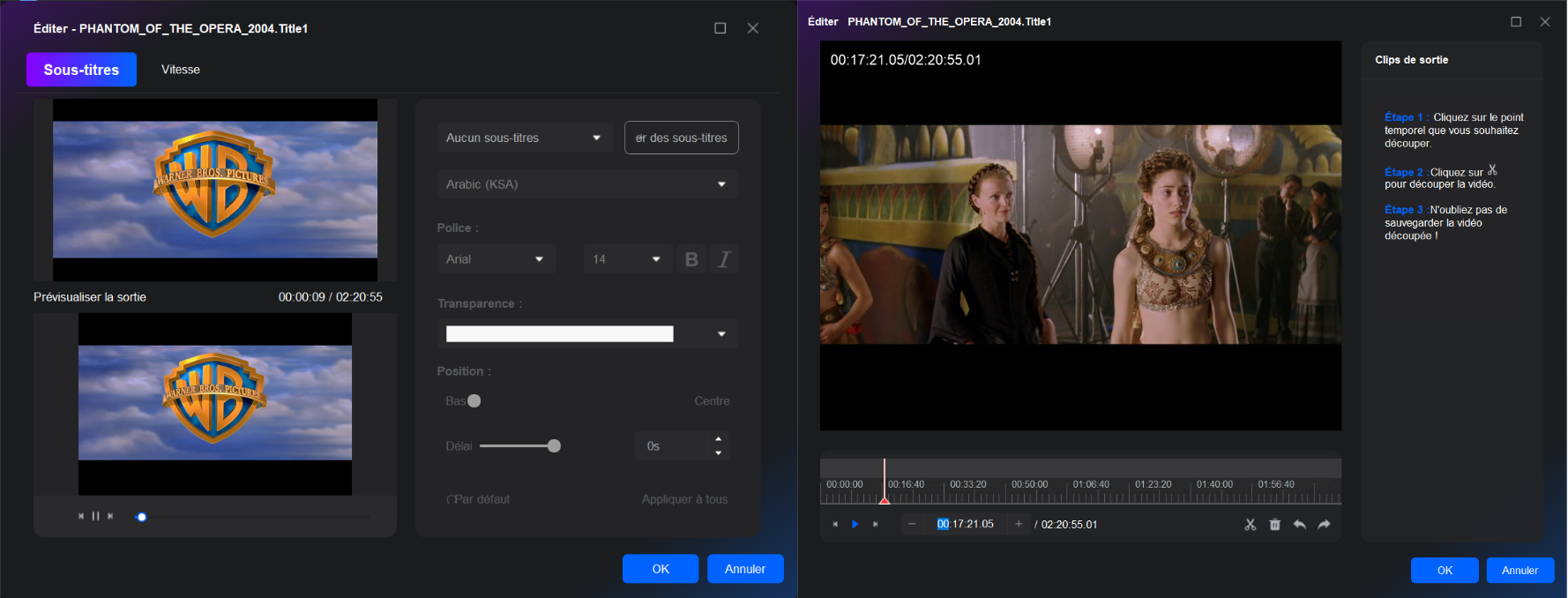Click the source video thumbnail with WB logo
Viewport: 1568px width, 598px height.
pos(215,190)
